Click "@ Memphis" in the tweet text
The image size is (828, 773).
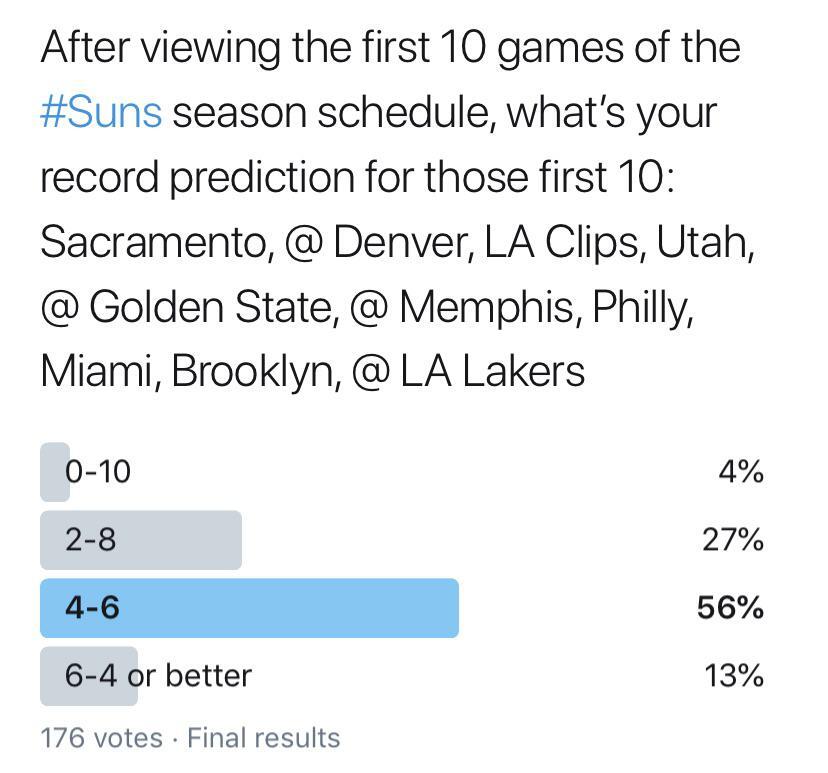click(463, 308)
